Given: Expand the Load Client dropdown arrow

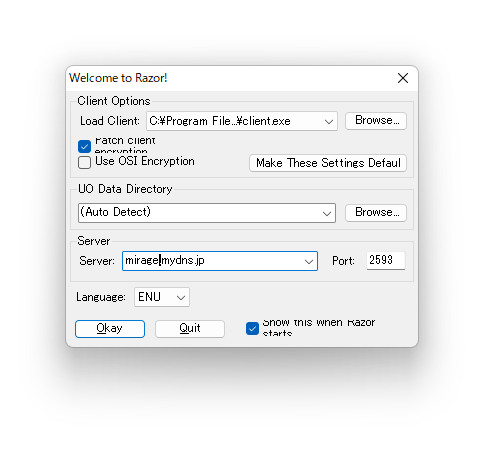Looking at the screenshot, I should [x=329, y=121].
